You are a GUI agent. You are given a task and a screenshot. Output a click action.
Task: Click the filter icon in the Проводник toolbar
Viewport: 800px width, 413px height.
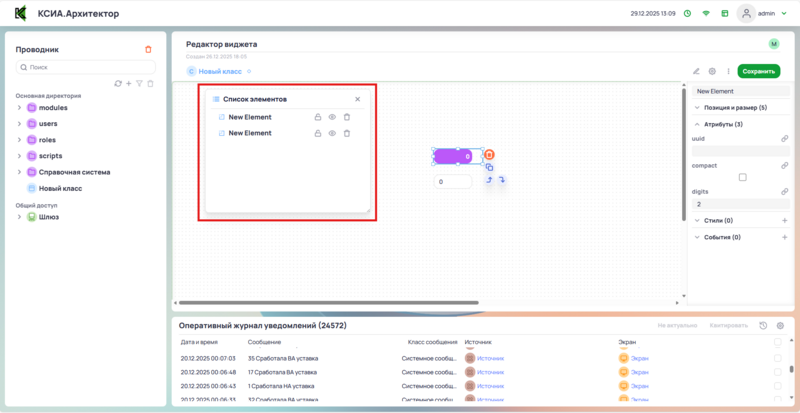pos(139,84)
